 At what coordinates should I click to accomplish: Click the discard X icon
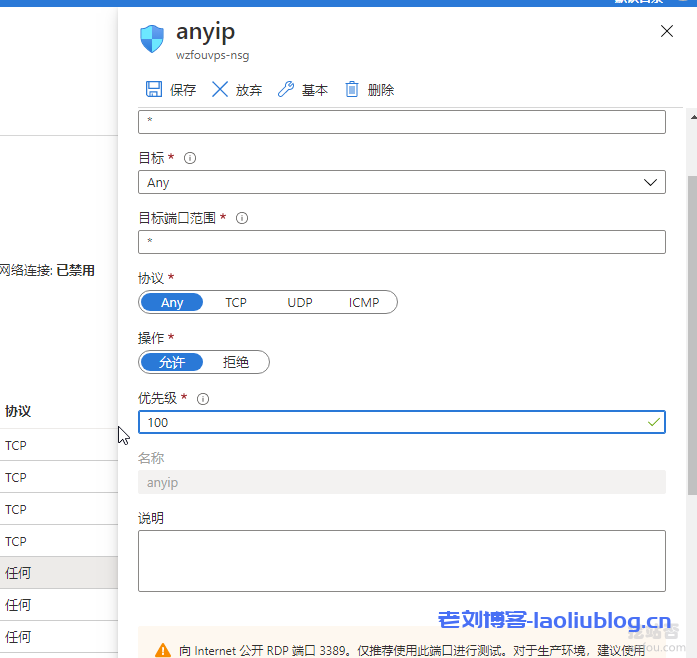[x=220, y=90]
